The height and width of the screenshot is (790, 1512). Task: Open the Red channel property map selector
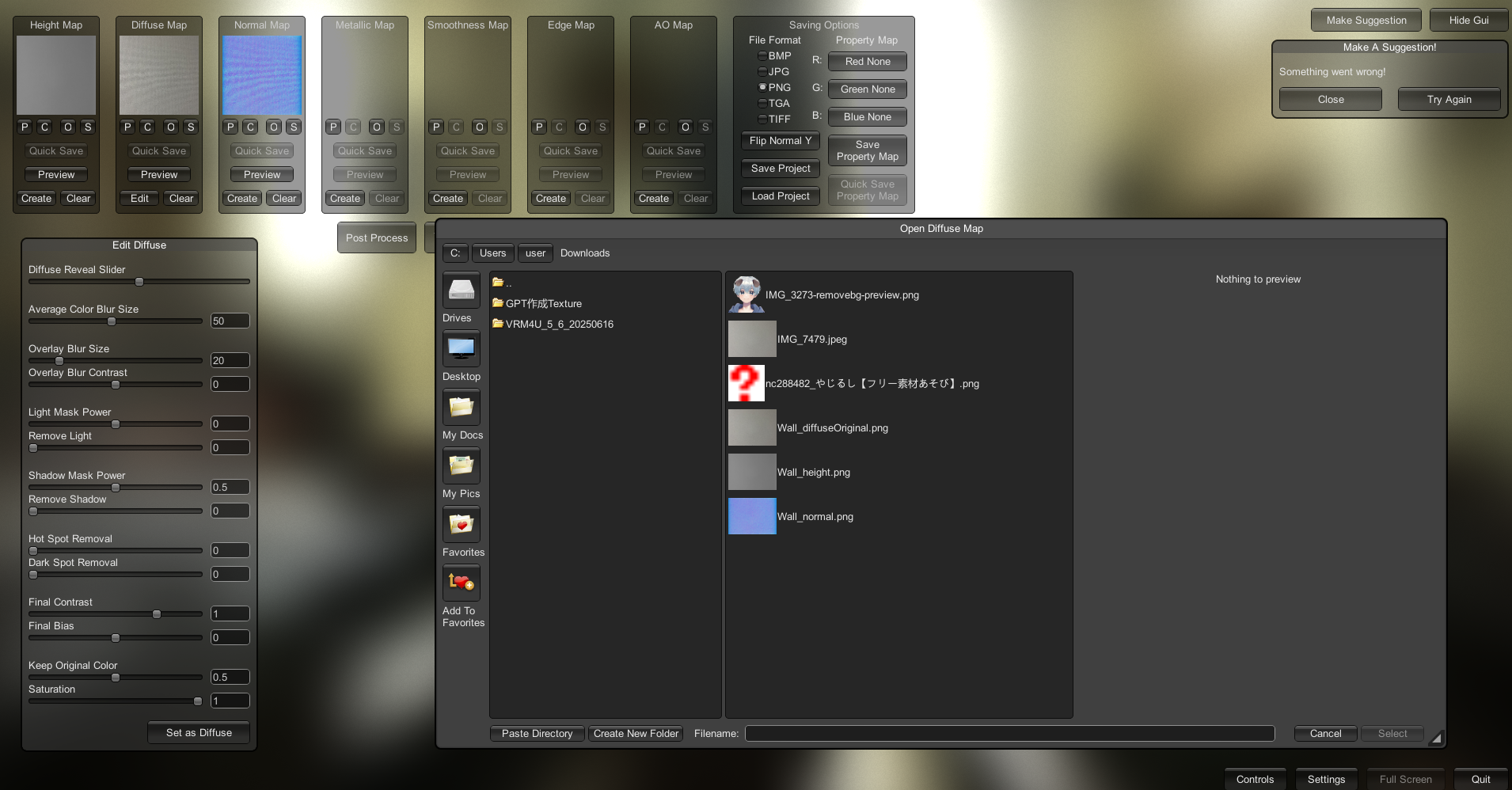pyautogui.click(x=867, y=61)
